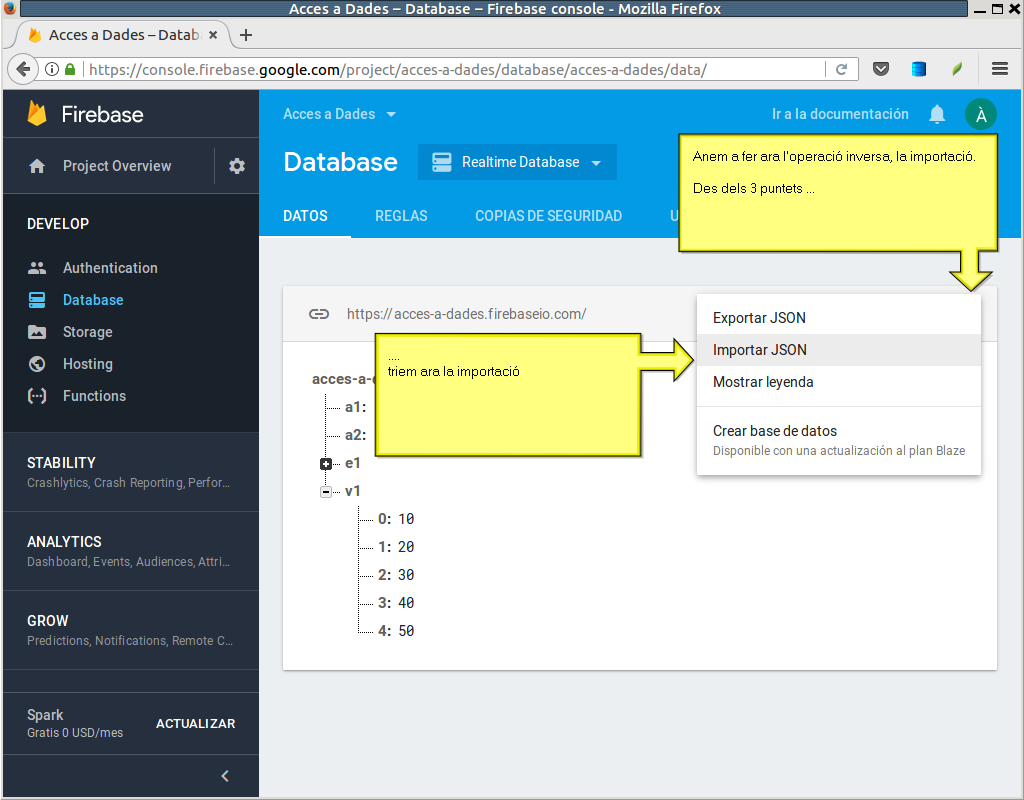The width and height of the screenshot is (1024, 800).
Task: Select Mostrar leyenda menu entry
Action: point(839,382)
